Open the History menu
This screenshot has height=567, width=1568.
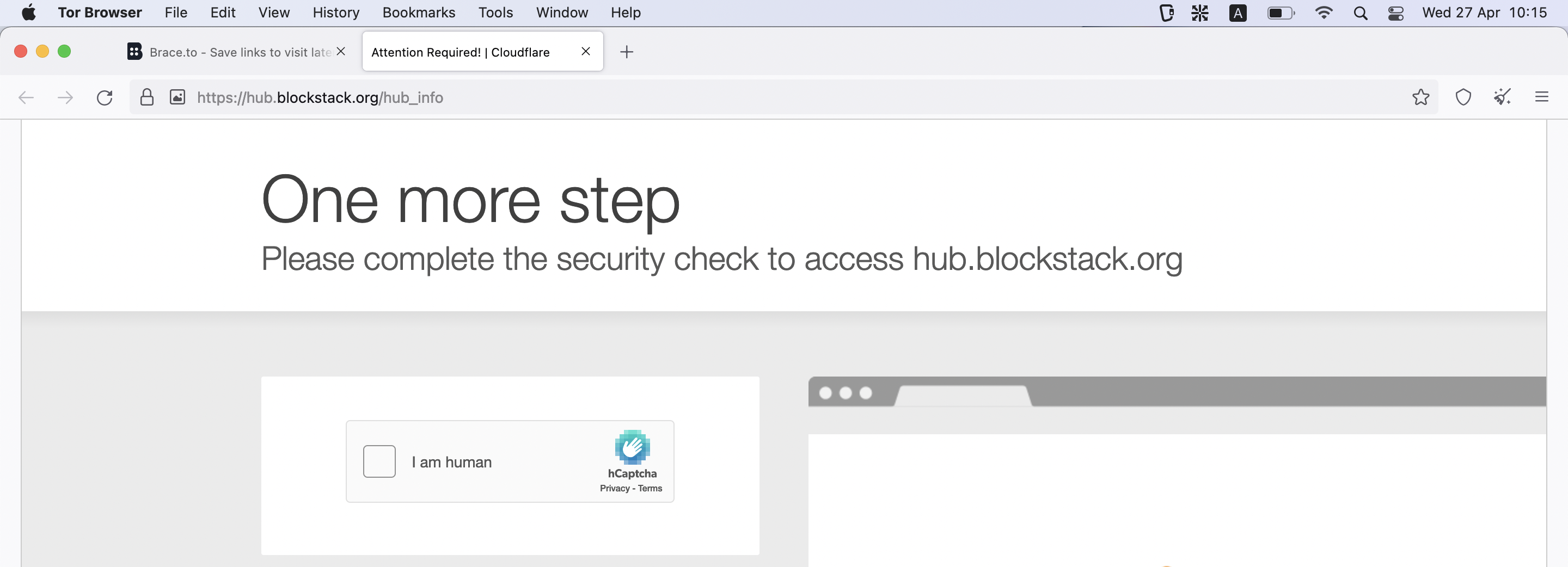[336, 12]
